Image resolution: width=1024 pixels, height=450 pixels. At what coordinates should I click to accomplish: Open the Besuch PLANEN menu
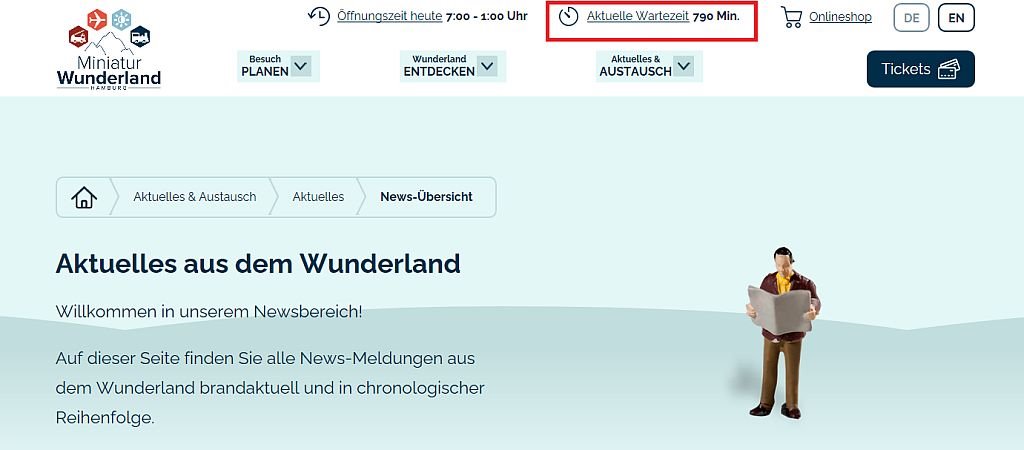(265, 66)
